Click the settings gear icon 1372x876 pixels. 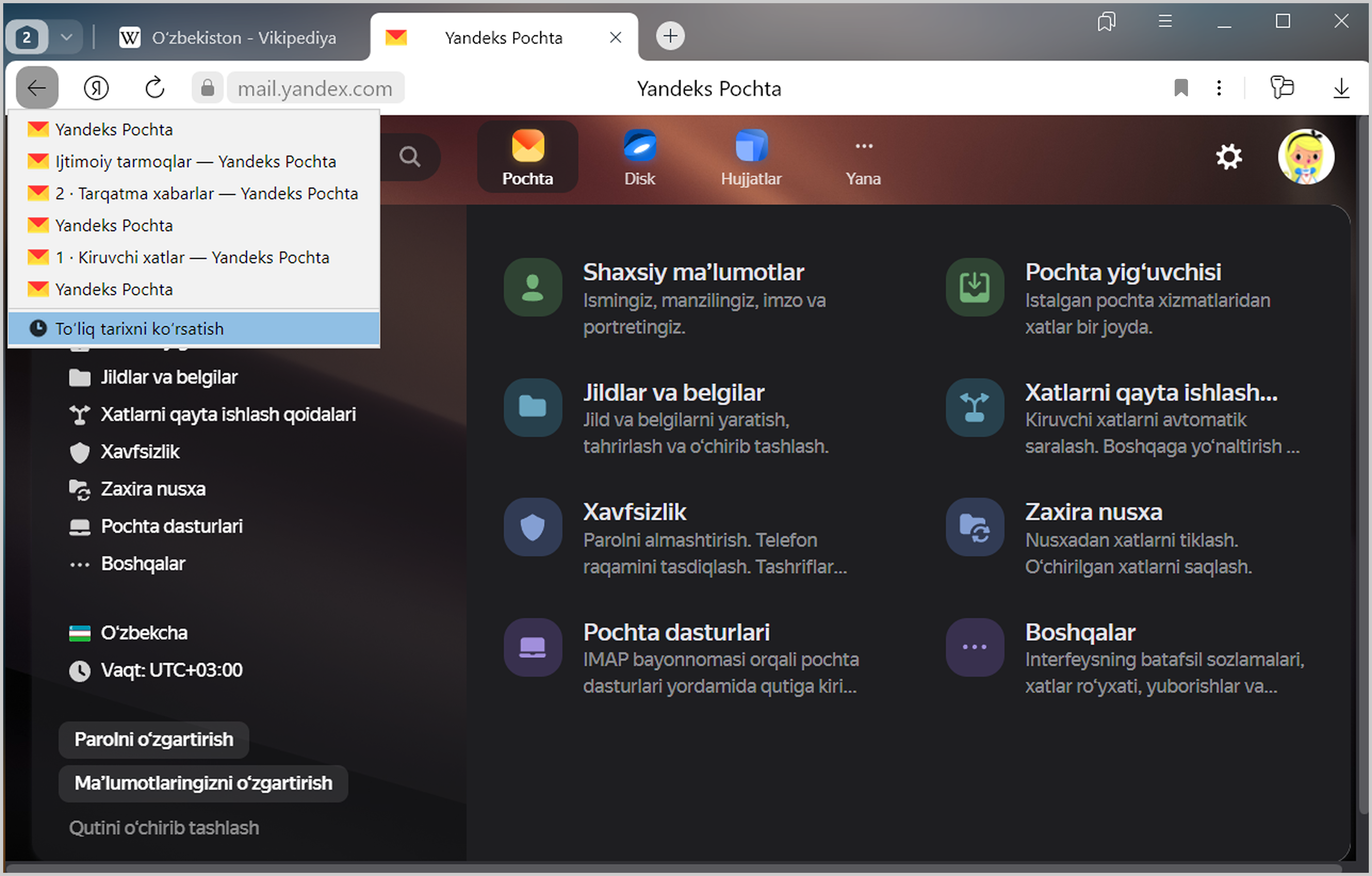pos(1228,157)
